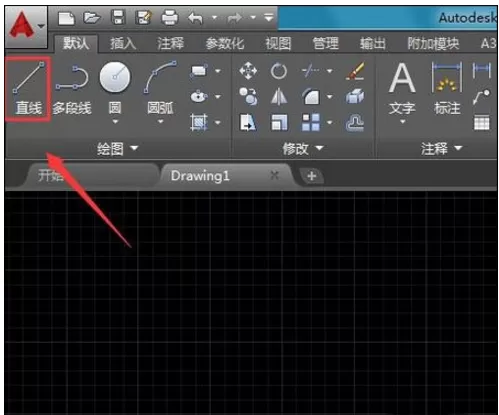Viewport: 499px width, 415px height.
Task: Select the Fillet tool
Action: (310, 97)
